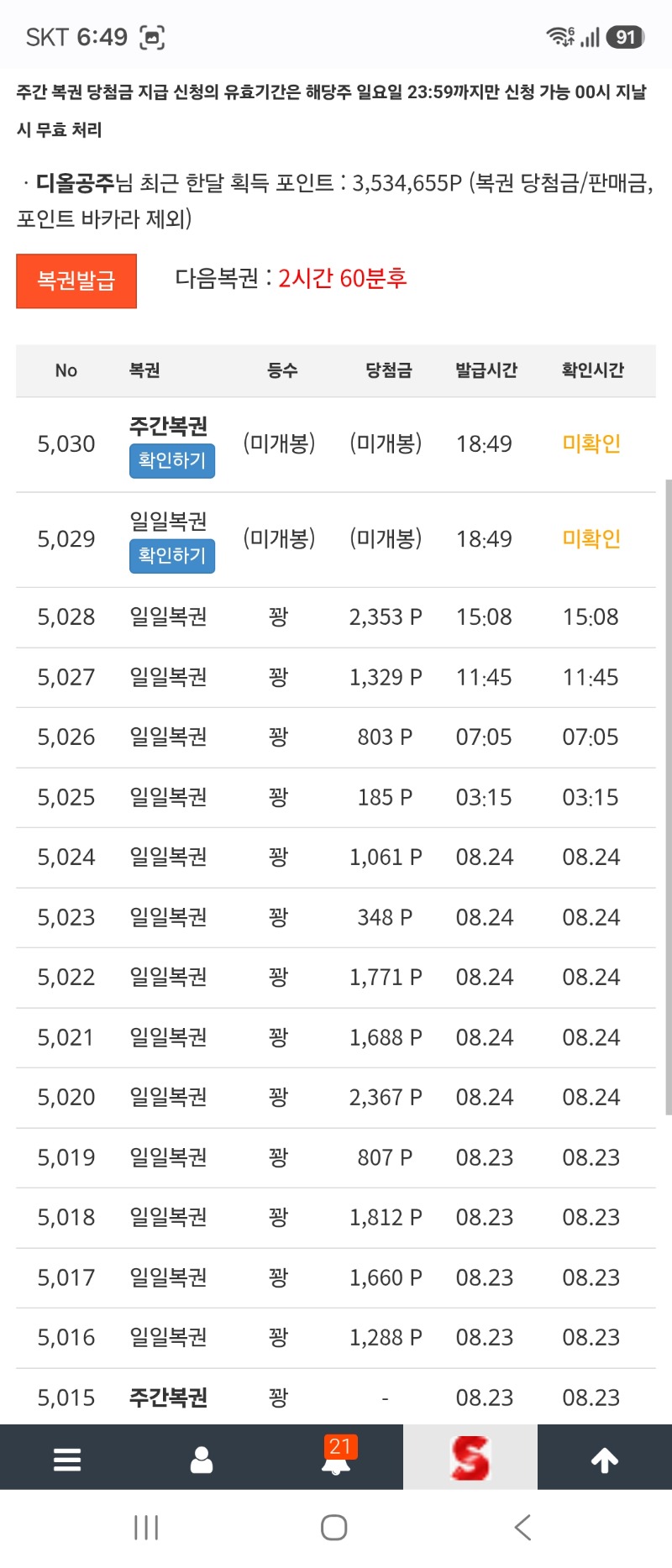Image resolution: width=672 pixels, height=1568 pixels.
Task: Select the 발급시간 column header
Action: (486, 370)
